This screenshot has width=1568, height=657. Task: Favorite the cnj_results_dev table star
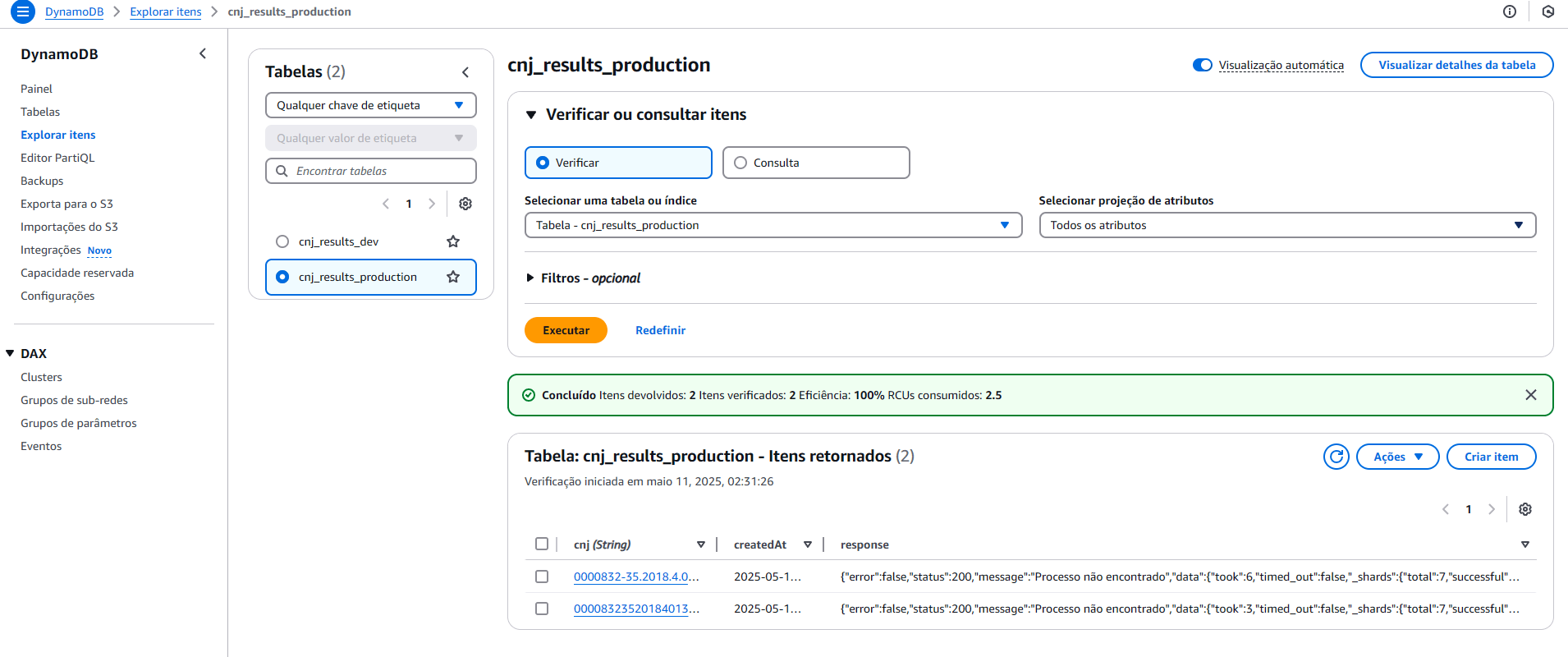(453, 241)
